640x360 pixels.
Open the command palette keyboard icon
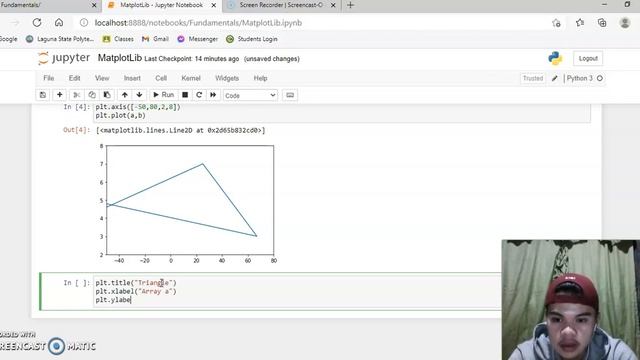click(x=290, y=95)
